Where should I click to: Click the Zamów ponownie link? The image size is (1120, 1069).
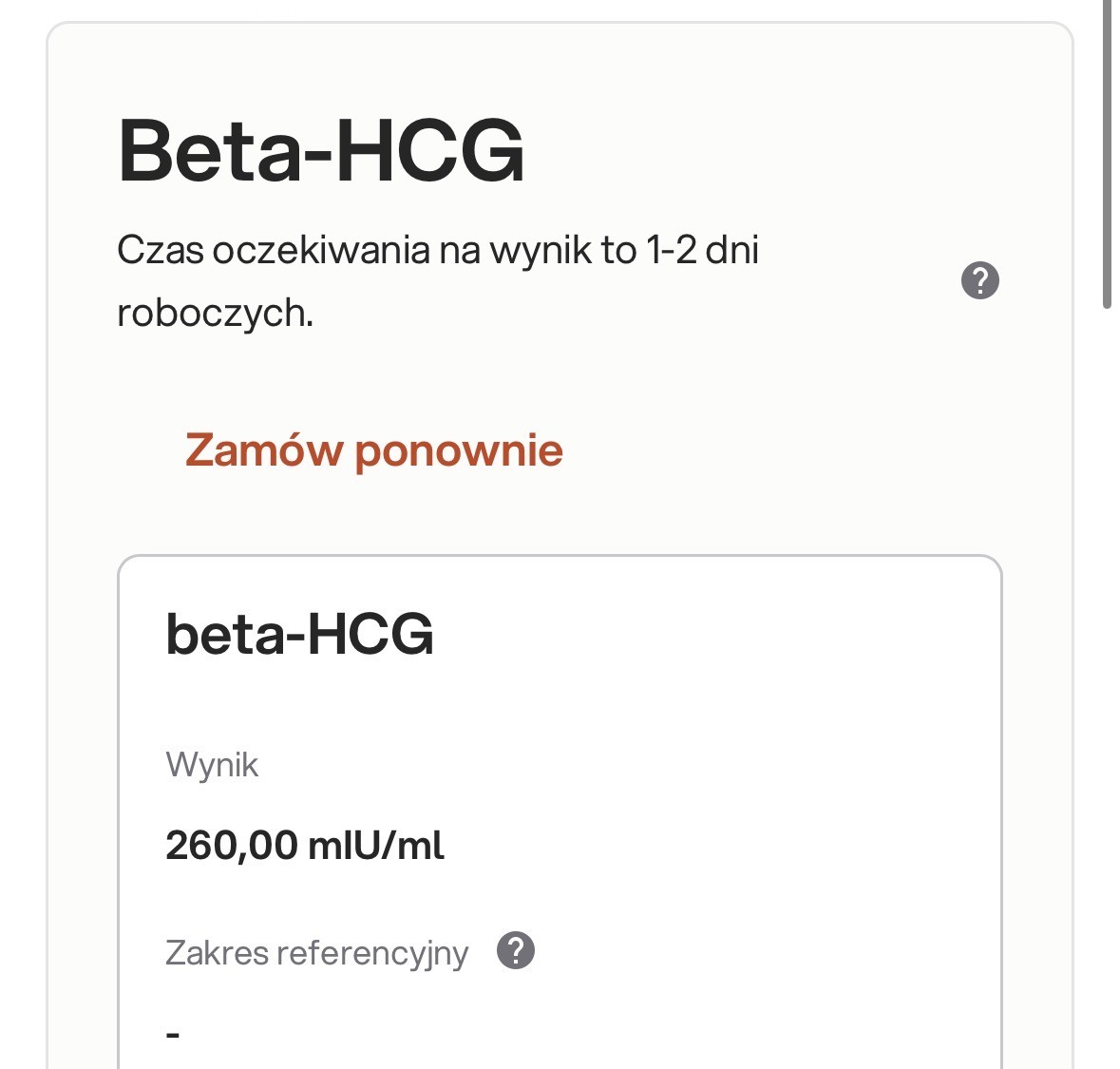tap(373, 450)
